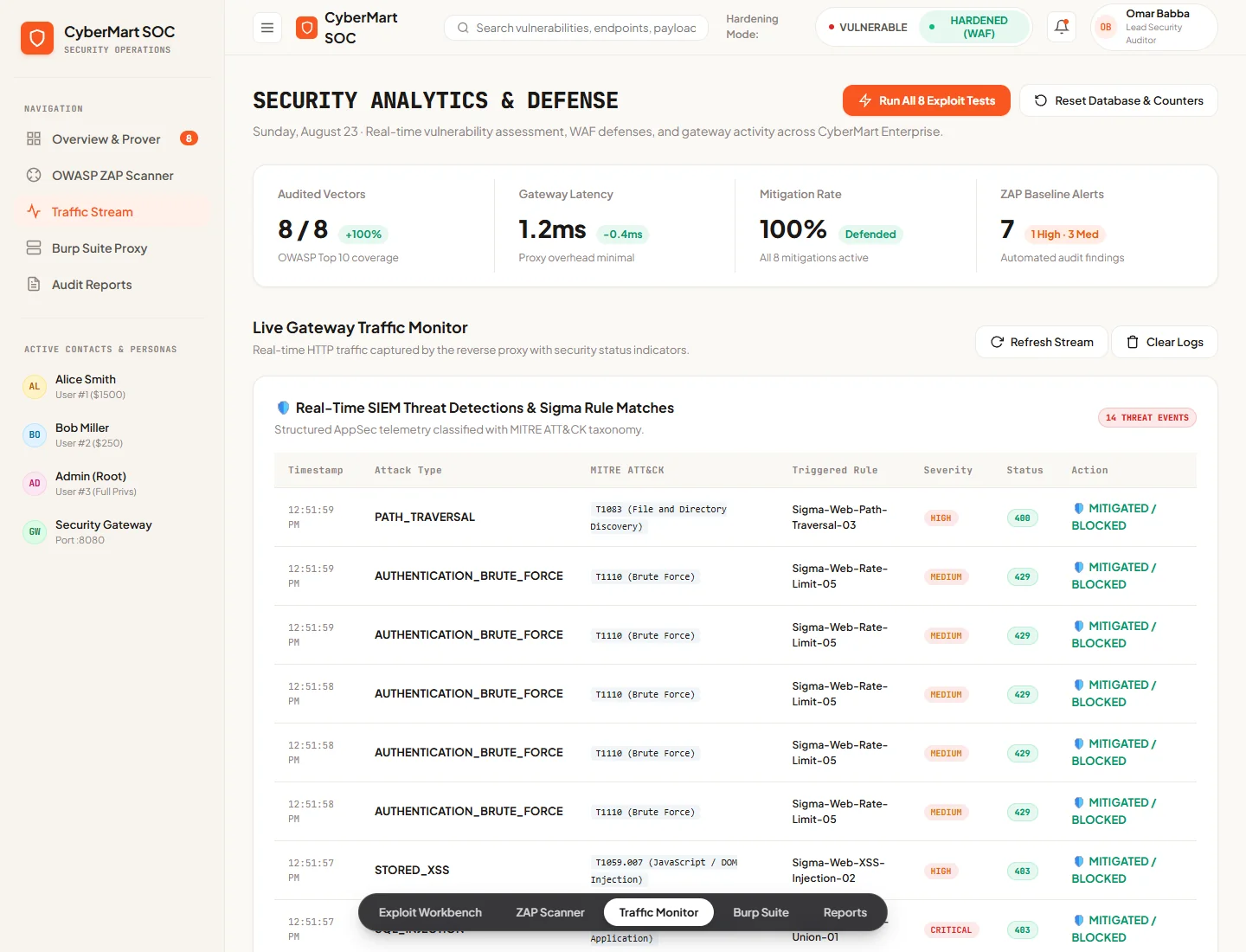Click Alice Smith's AL avatar
1246x952 pixels.
click(35, 386)
